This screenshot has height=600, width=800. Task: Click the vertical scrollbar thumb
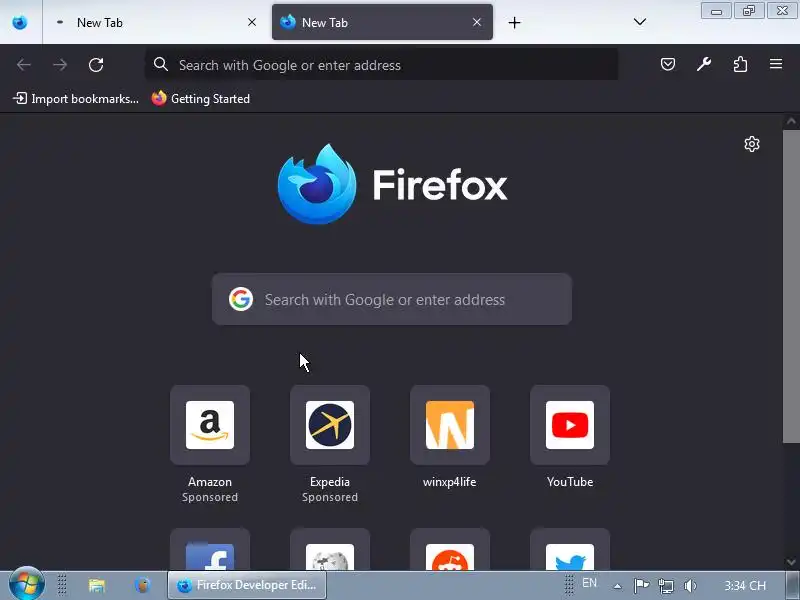(x=791, y=287)
